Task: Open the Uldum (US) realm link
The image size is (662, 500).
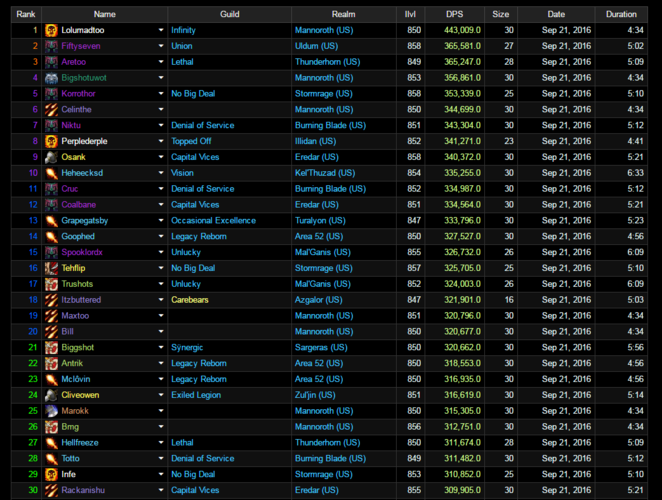Action: [316, 46]
